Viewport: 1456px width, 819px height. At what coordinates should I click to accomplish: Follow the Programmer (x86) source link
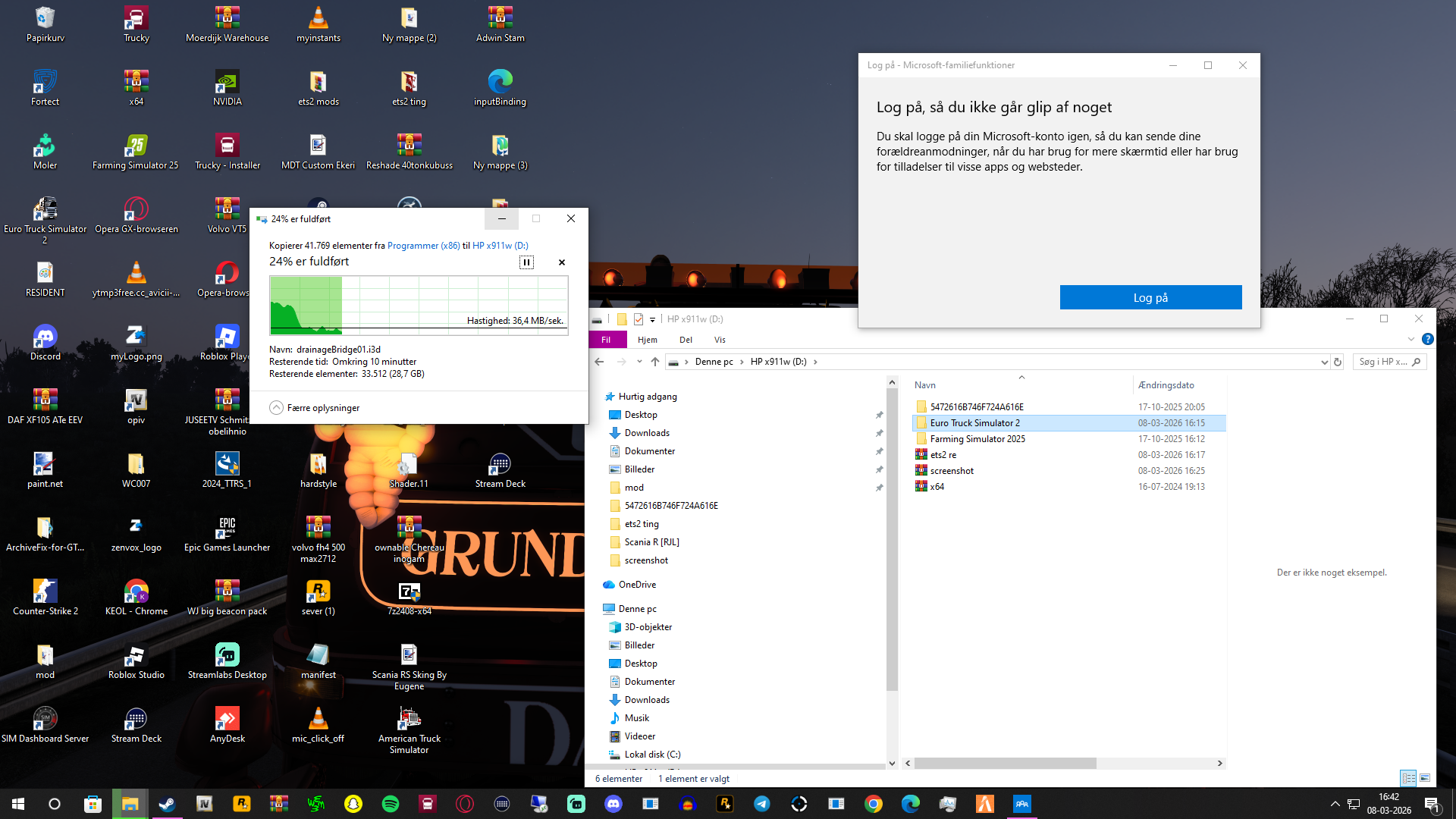point(423,246)
